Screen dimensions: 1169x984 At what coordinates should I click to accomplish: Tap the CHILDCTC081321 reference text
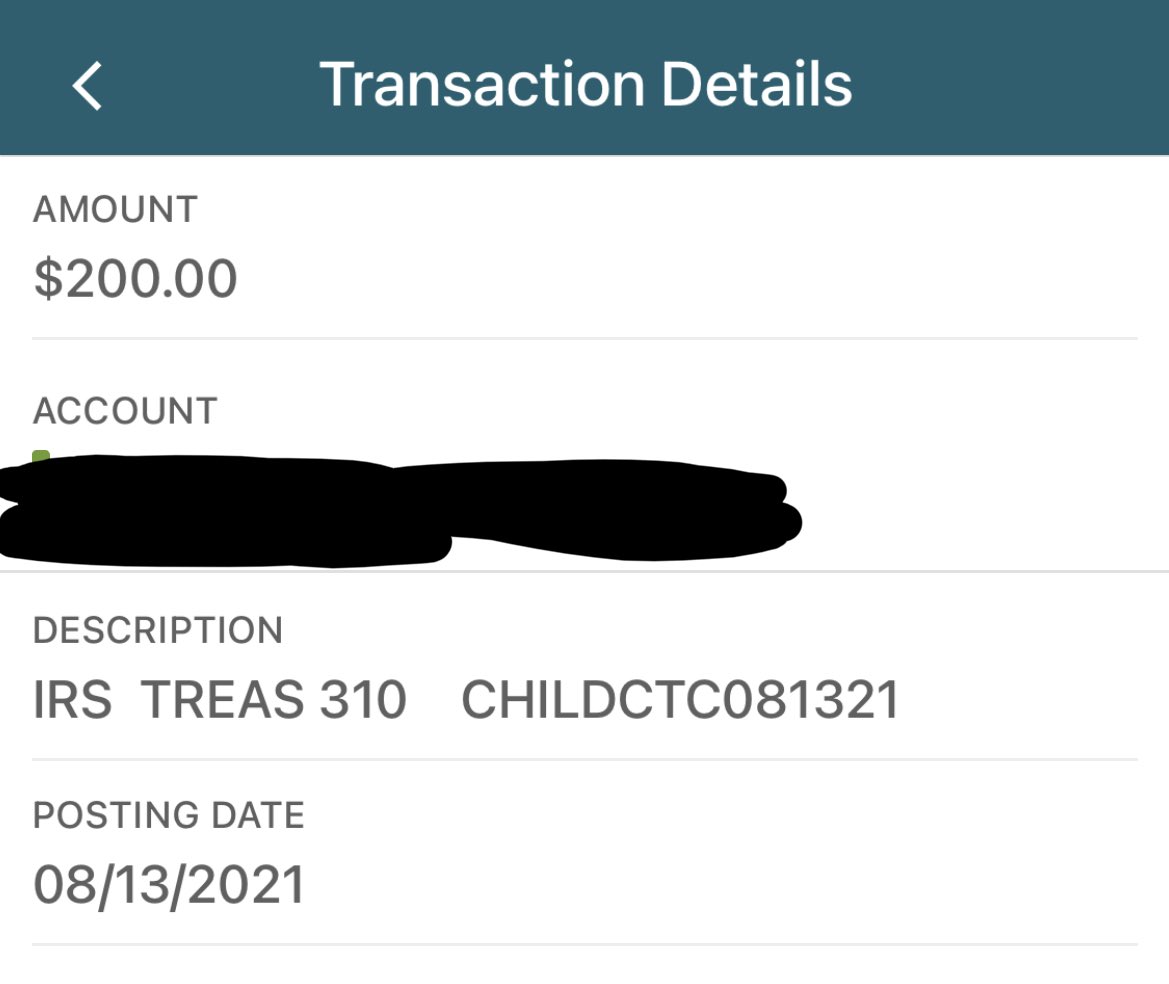(680, 700)
